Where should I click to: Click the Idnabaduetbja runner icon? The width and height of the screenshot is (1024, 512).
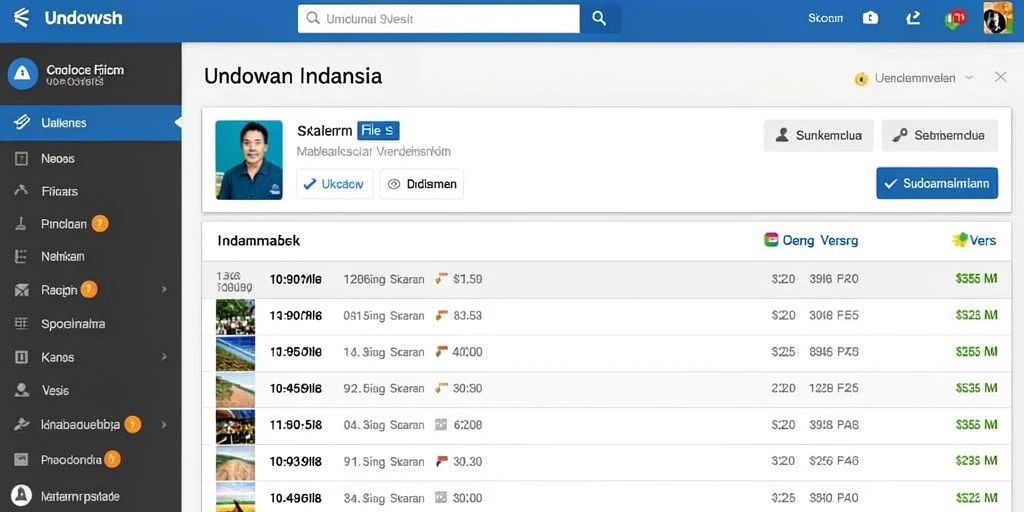point(22,424)
